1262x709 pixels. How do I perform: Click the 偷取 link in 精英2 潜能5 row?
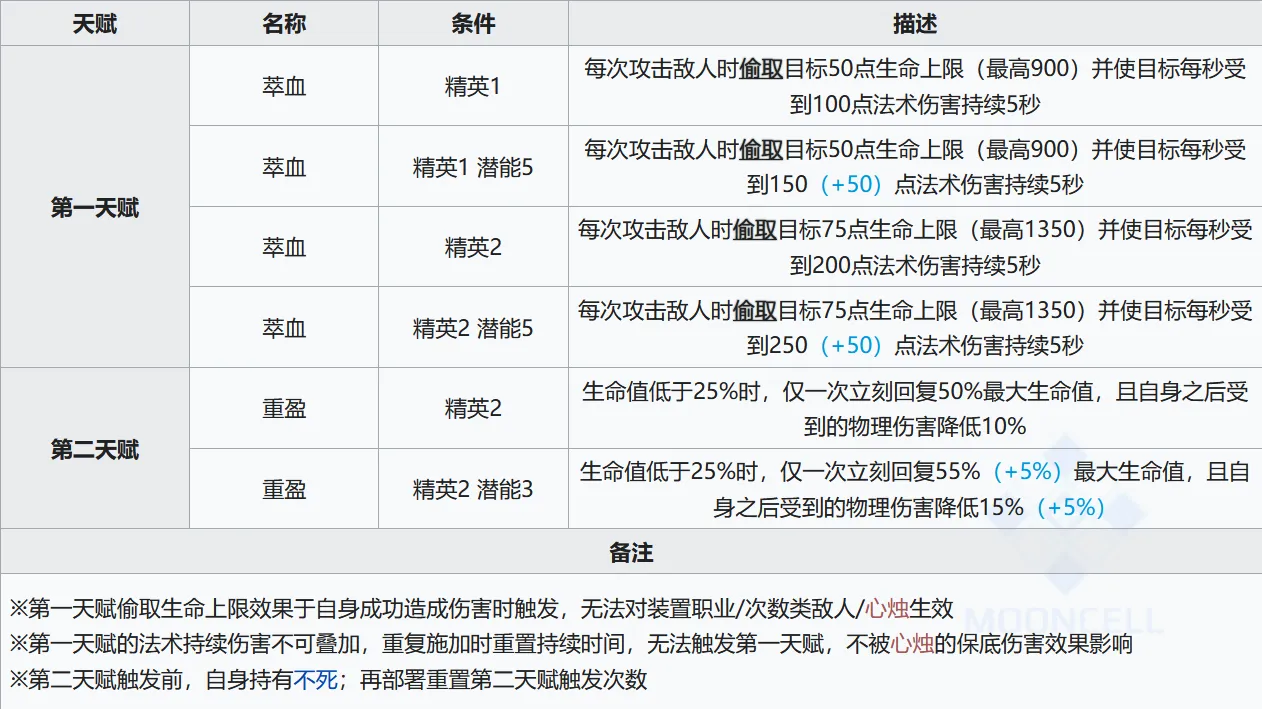tap(755, 311)
